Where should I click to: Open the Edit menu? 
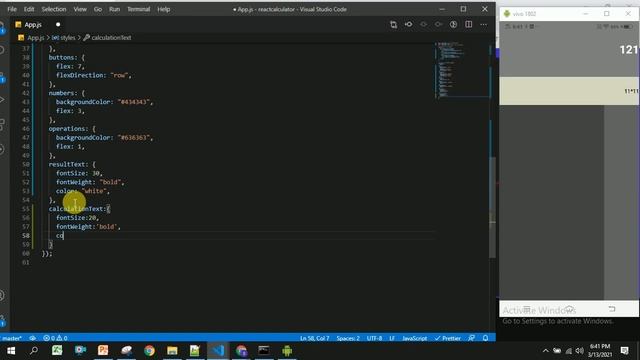pos(29,9)
